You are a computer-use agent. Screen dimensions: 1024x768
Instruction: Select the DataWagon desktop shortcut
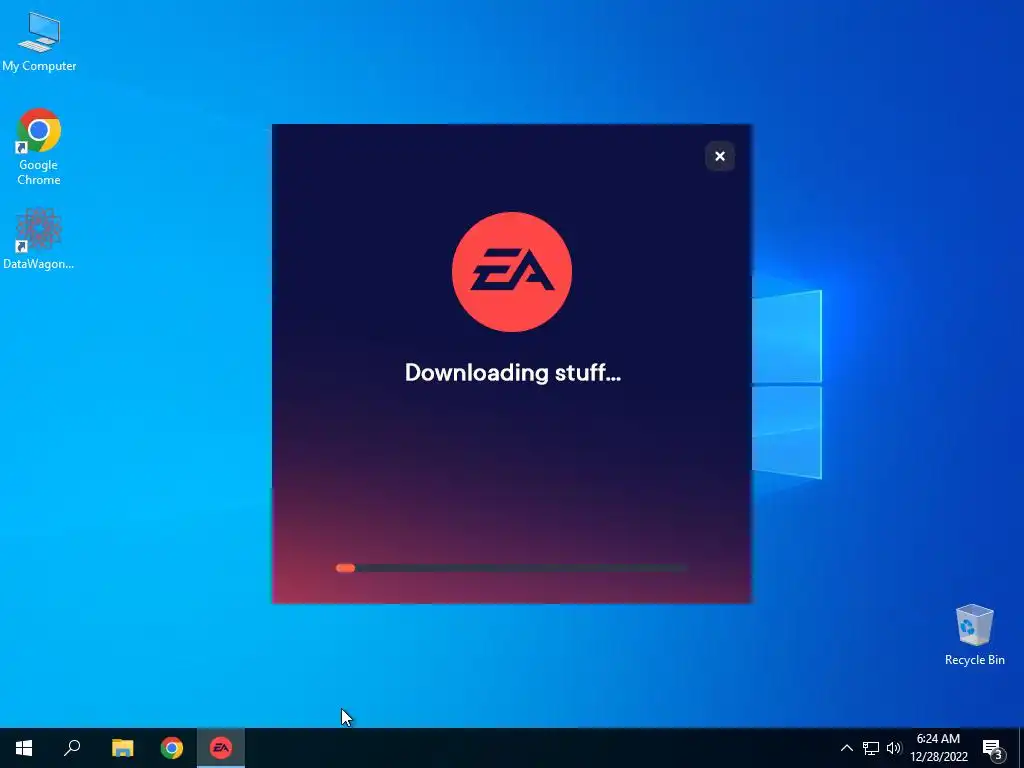click(x=39, y=239)
